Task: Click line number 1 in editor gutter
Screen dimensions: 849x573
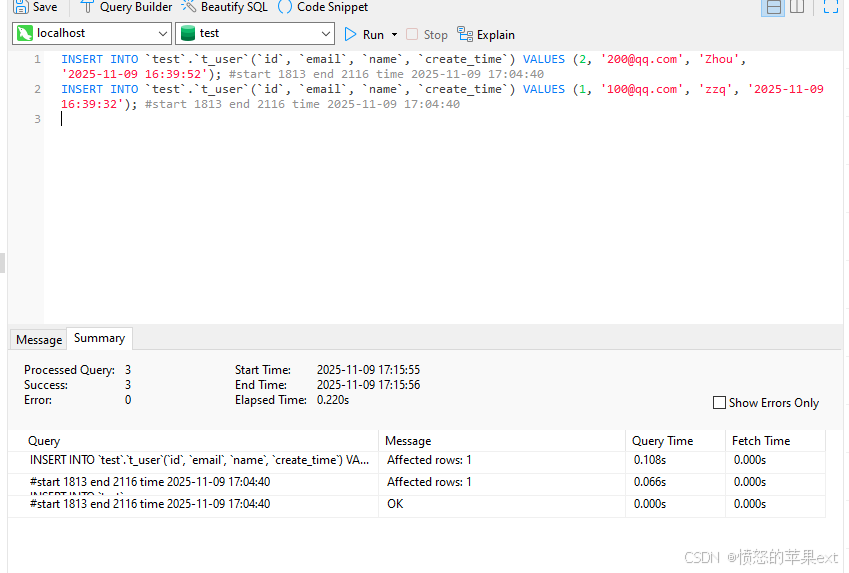Action: pos(37,59)
